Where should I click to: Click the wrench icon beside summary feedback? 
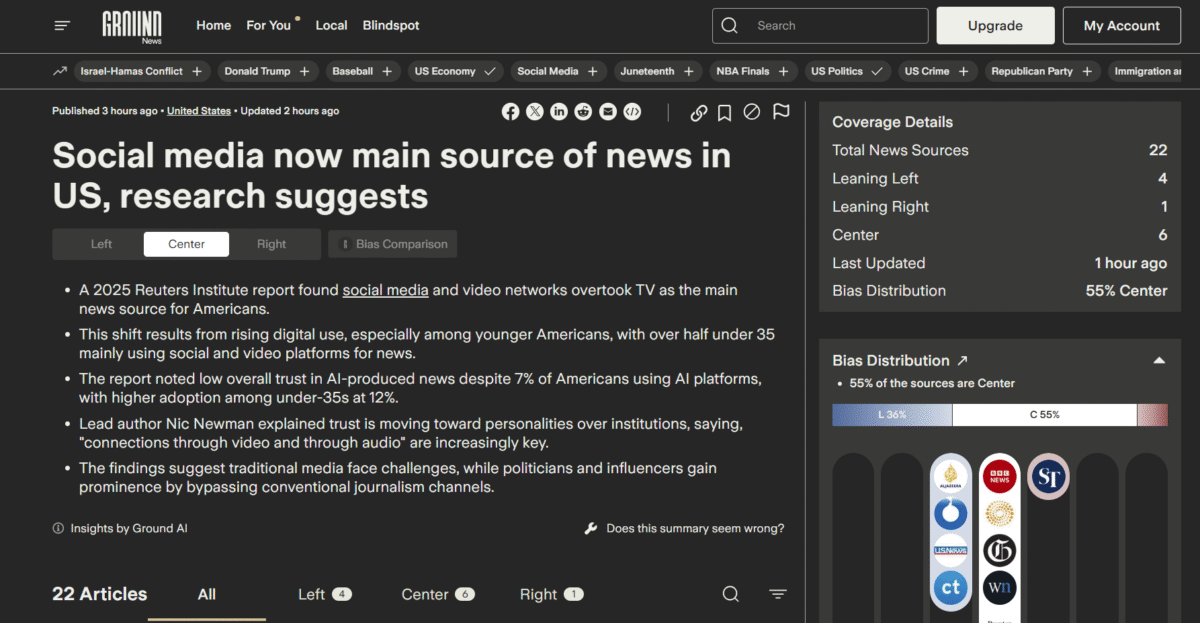(x=591, y=528)
